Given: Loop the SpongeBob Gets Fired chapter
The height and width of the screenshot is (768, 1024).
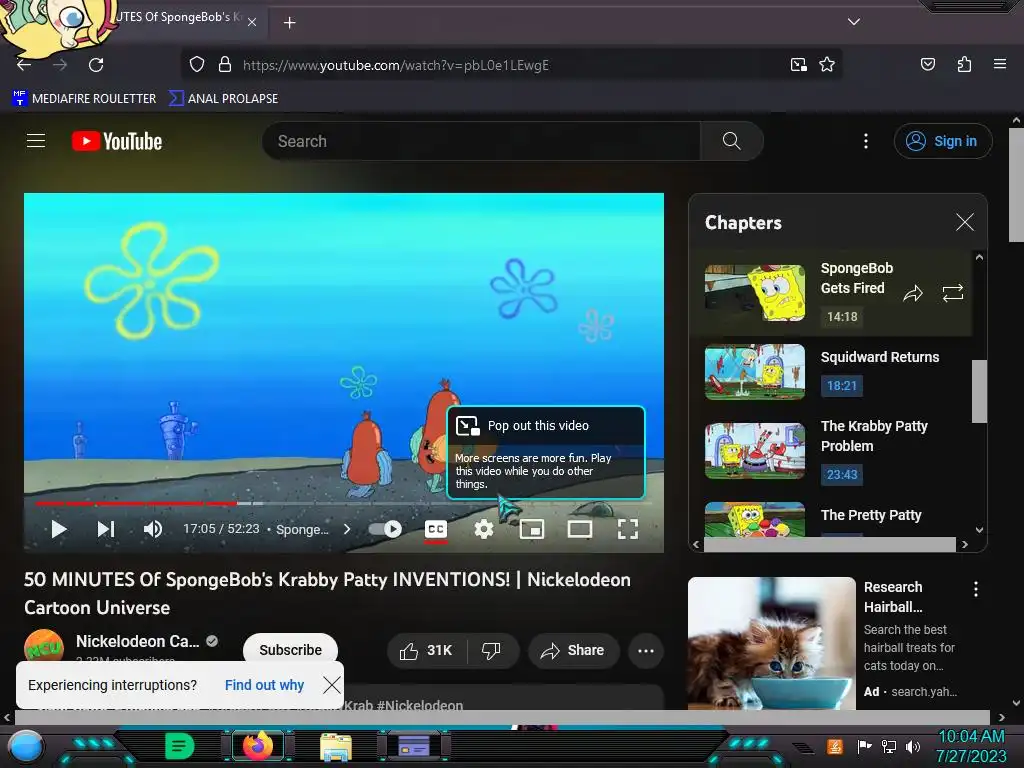Looking at the screenshot, I should coord(953,293).
